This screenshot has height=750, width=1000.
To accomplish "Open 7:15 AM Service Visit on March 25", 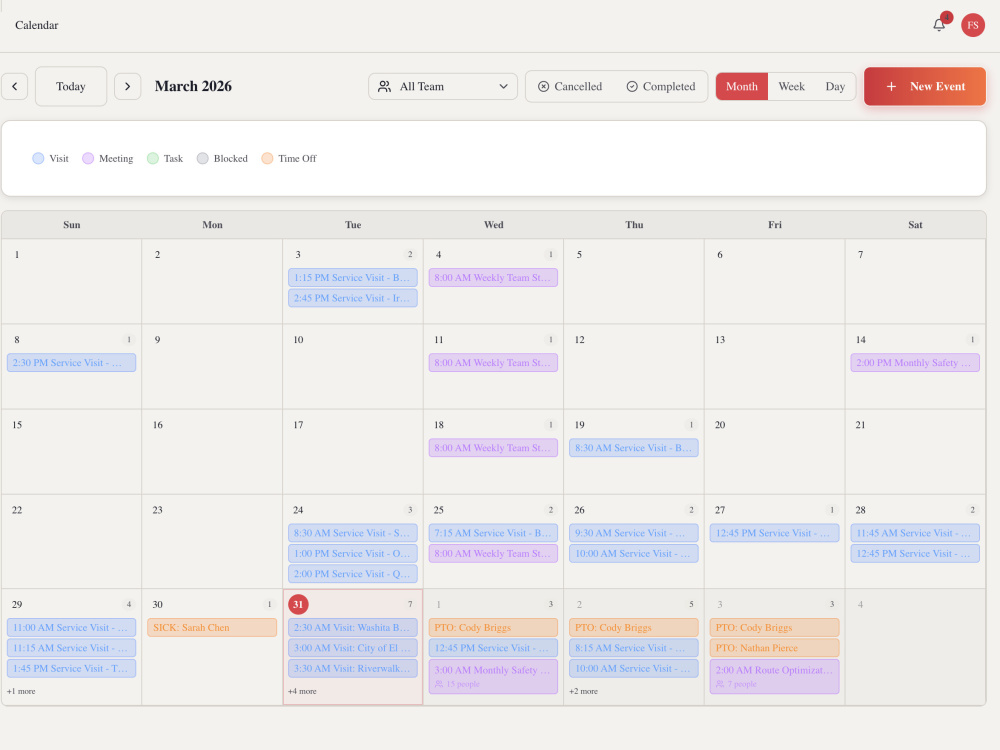I will tap(493, 533).
